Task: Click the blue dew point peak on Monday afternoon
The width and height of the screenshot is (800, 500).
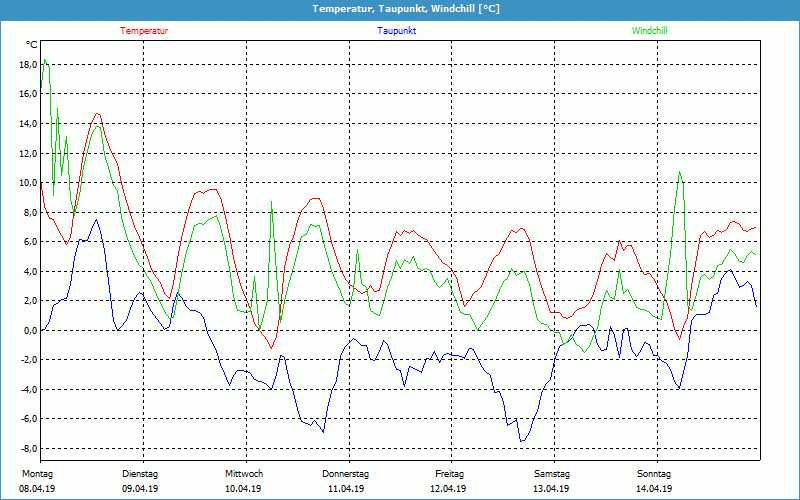Action: pyautogui.click(x=96, y=220)
